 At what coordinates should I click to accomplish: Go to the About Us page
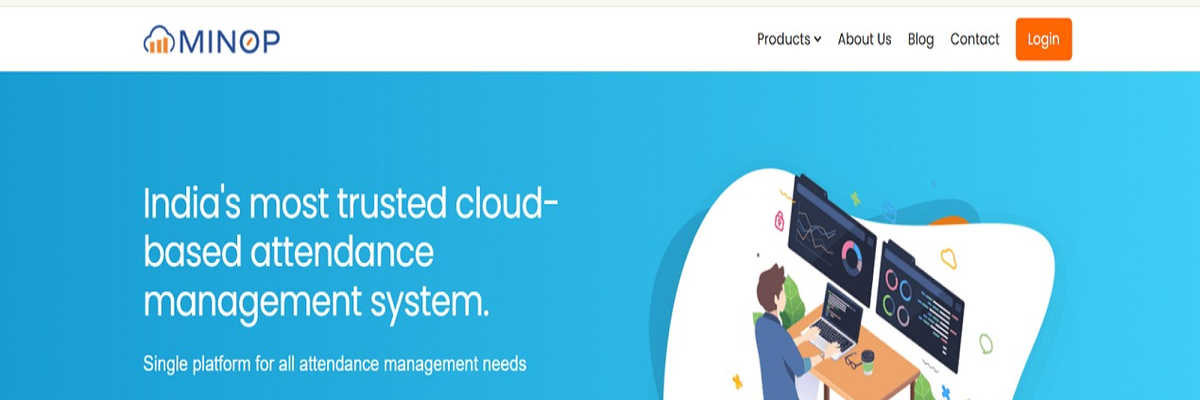tap(864, 40)
